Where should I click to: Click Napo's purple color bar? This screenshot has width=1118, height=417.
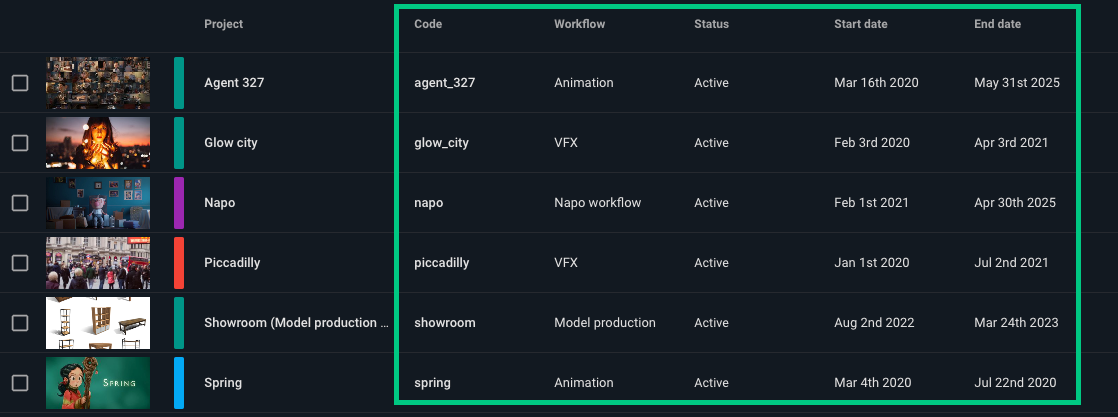click(179, 202)
